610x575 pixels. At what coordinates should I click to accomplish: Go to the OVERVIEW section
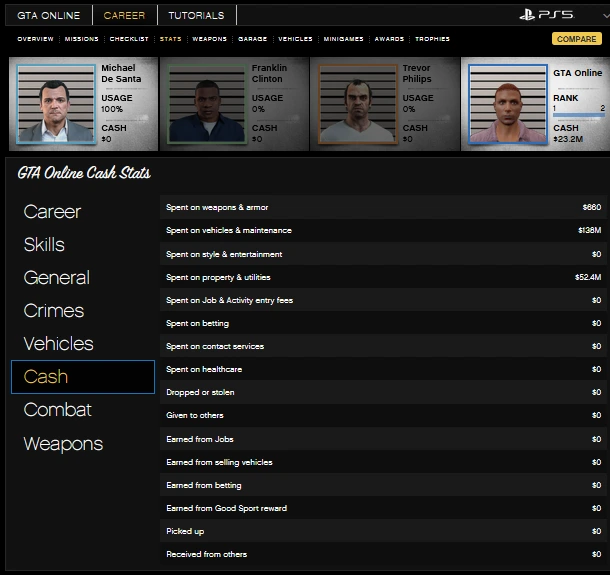point(35,39)
